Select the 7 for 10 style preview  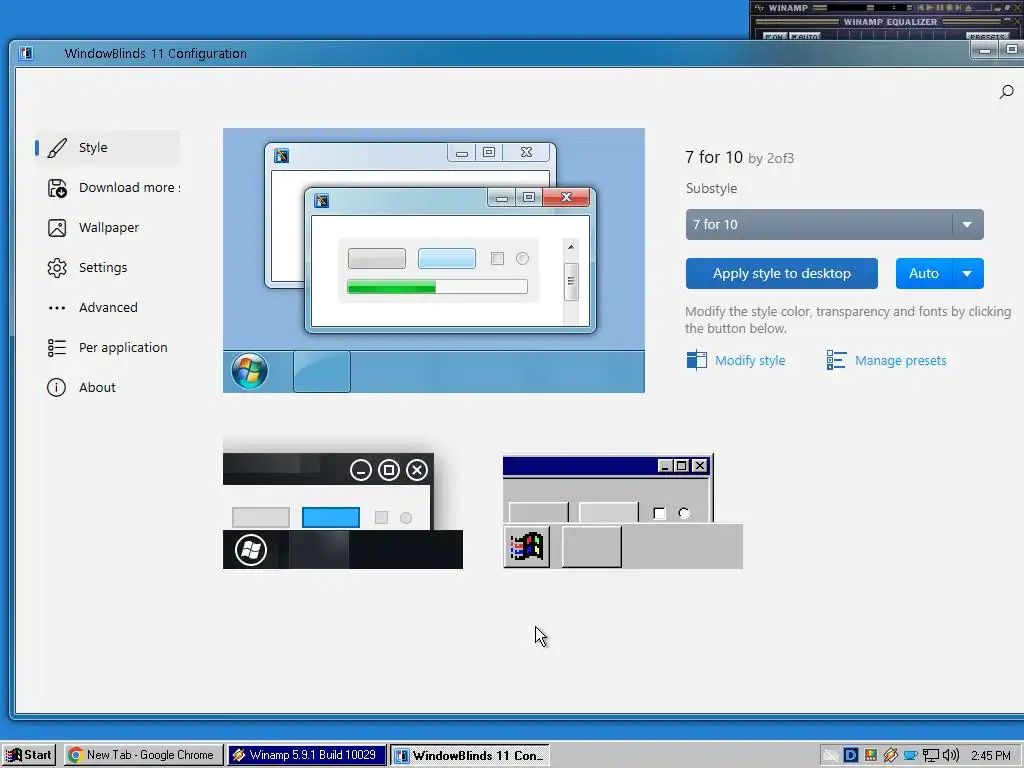[x=434, y=261]
